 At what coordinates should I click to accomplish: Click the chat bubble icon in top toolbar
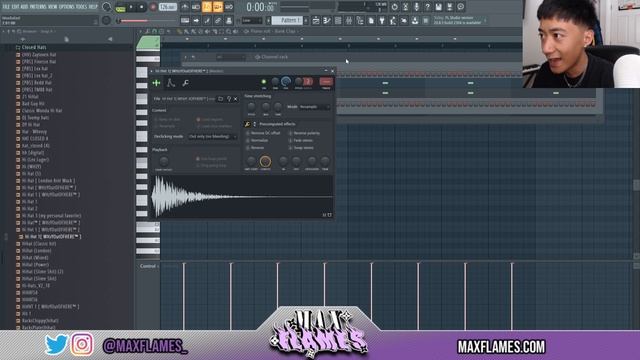(x=460, y=7)
